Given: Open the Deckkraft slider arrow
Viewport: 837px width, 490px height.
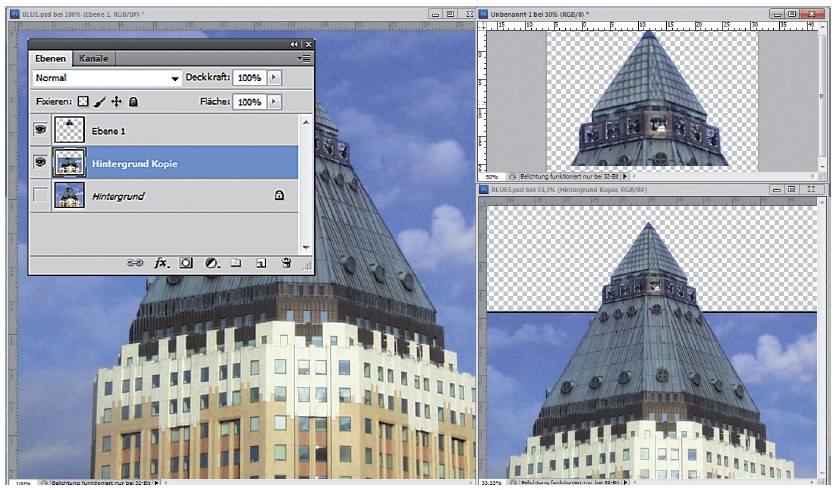Looking at the screenshot, I should 274,78.
